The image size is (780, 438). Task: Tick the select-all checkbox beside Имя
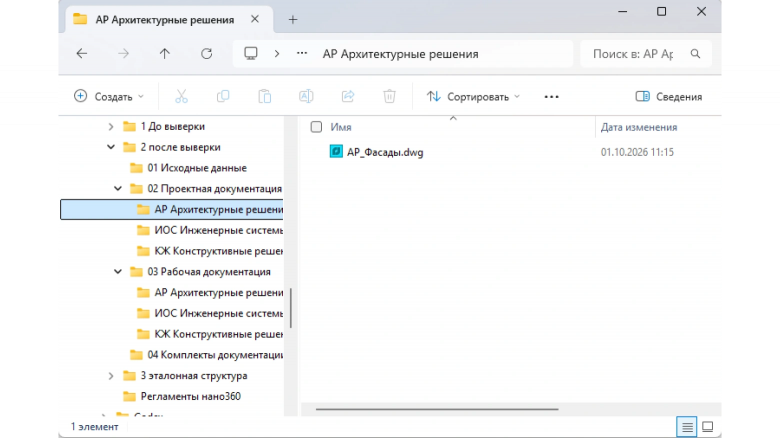(x=316, y=127)
